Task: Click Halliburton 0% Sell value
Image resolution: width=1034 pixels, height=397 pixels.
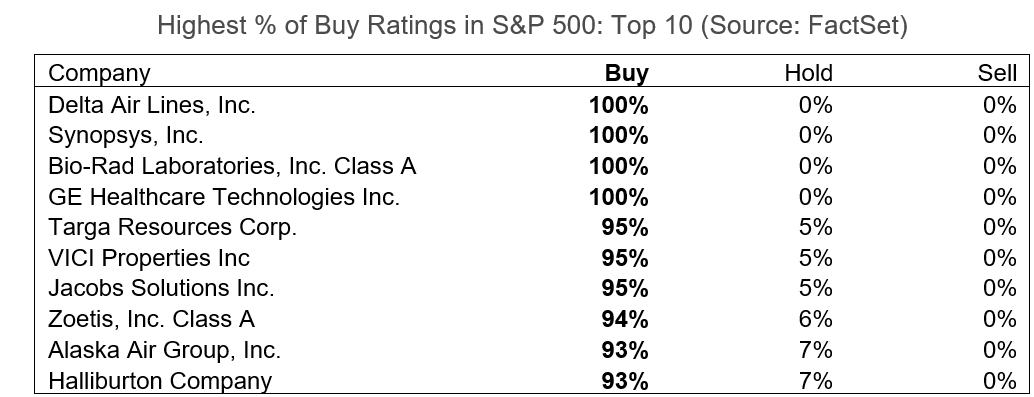Action: coord(1000,381)
